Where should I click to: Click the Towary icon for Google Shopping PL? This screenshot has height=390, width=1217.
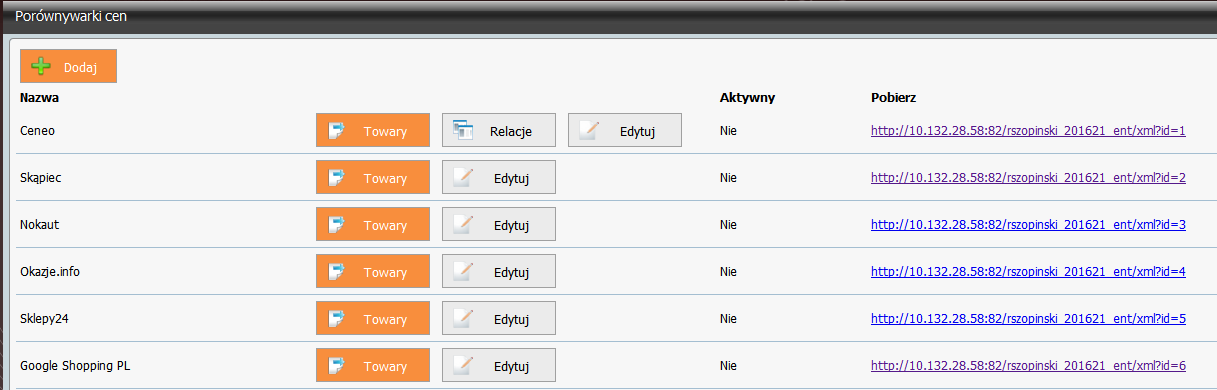(x=337, y=366)
